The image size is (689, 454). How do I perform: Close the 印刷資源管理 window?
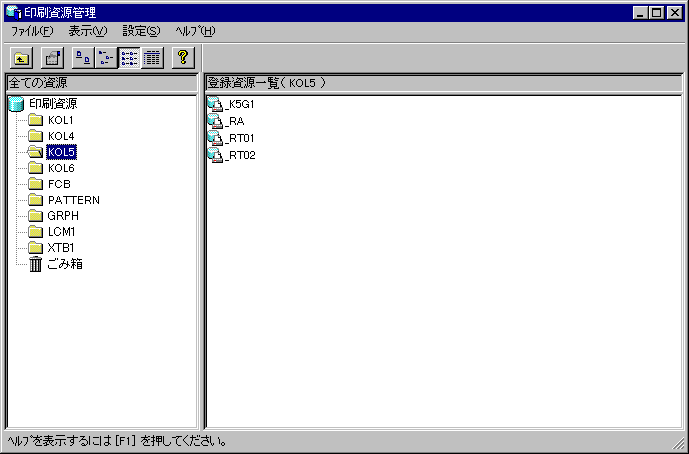tap(674, 13)
